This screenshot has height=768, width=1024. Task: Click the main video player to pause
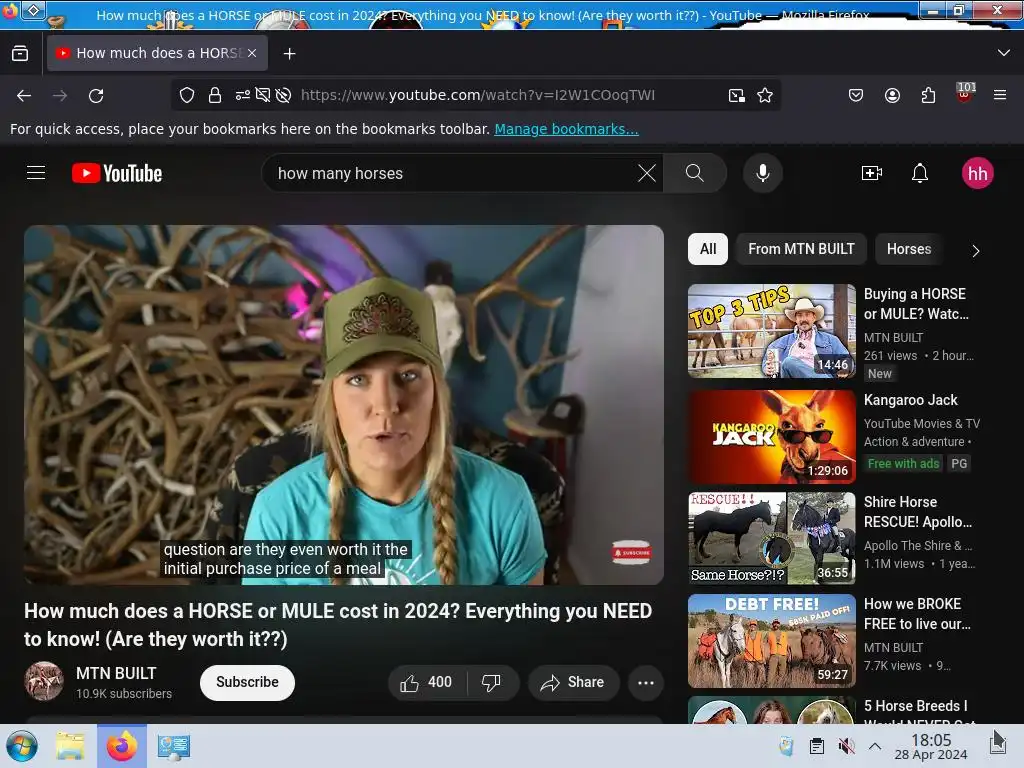(344, 404)
